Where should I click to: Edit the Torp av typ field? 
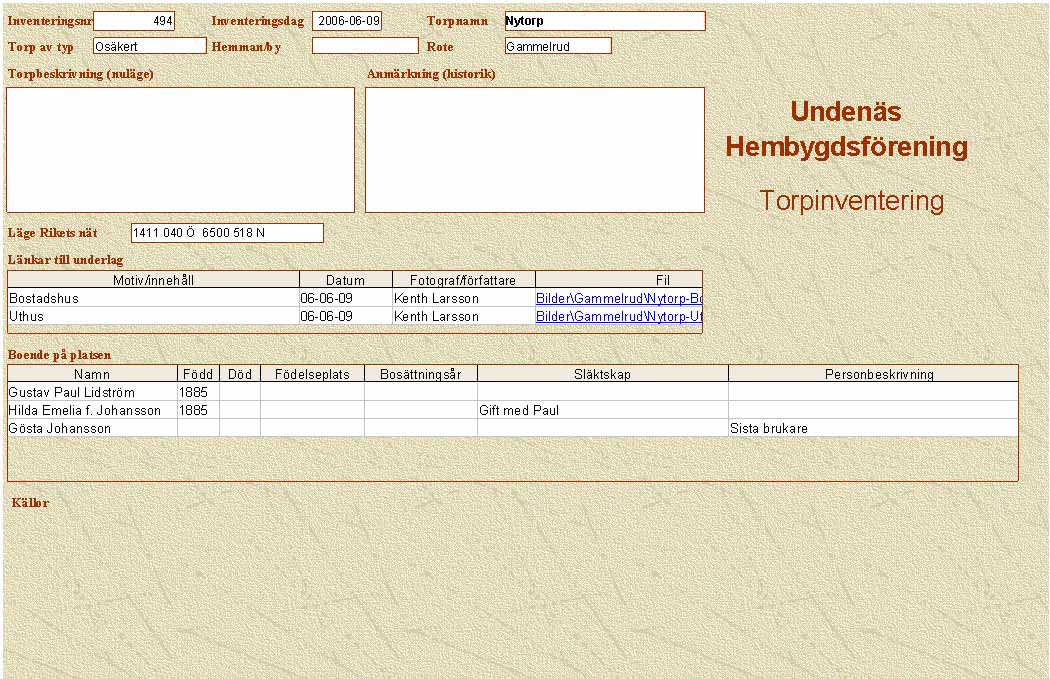[149, 46]
